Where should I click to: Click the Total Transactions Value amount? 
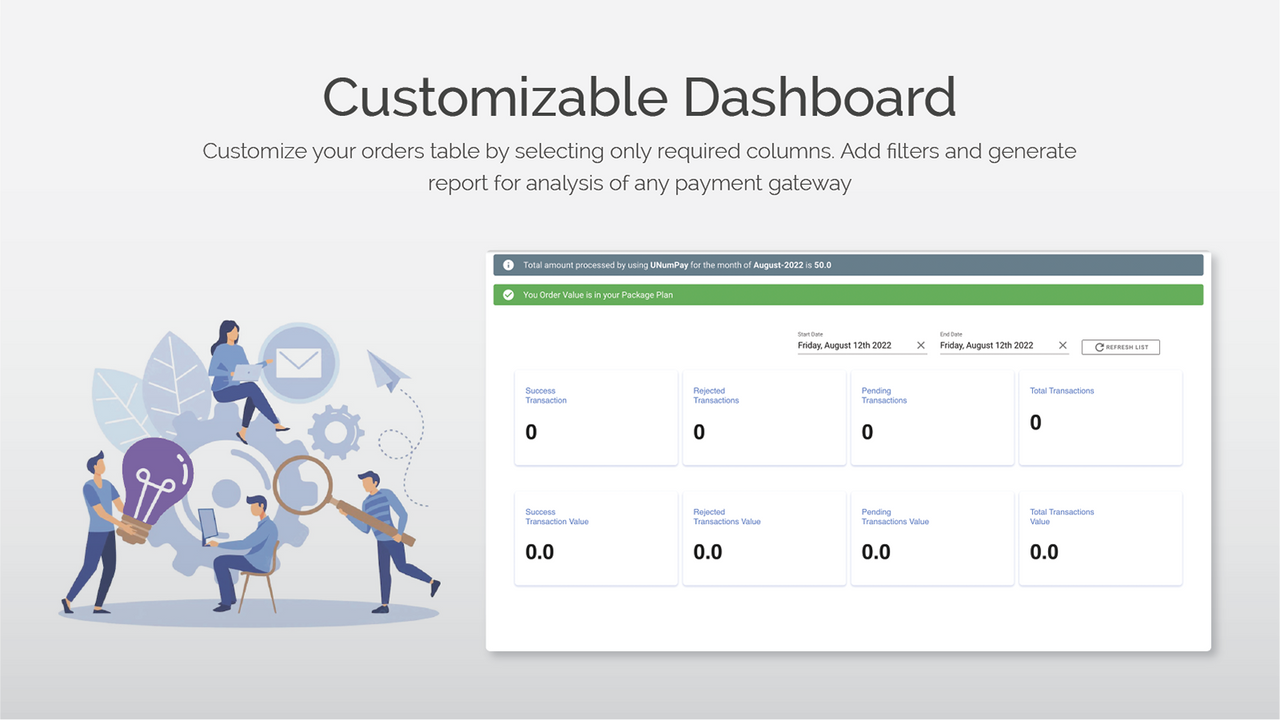click(1043, 551)
